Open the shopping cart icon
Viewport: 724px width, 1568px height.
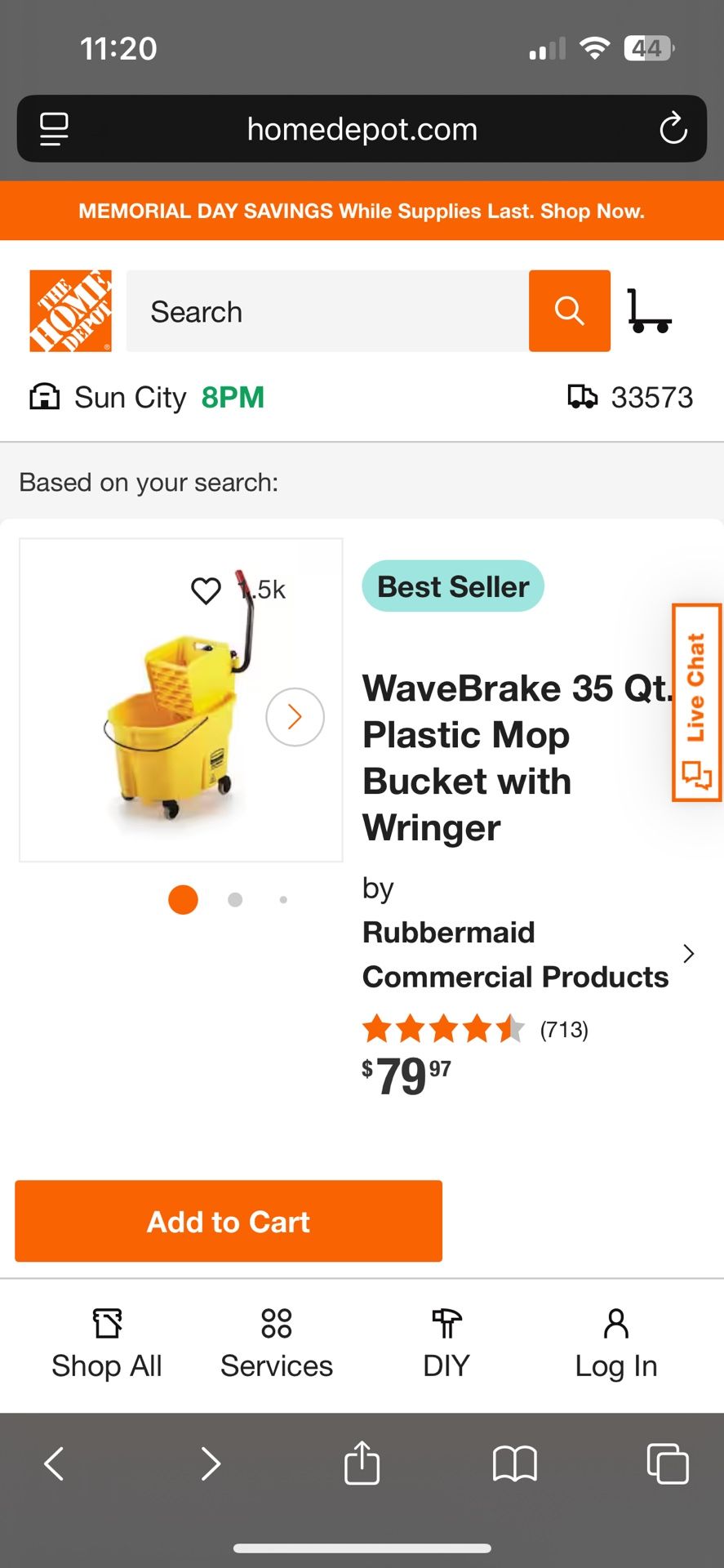[649, 311]
